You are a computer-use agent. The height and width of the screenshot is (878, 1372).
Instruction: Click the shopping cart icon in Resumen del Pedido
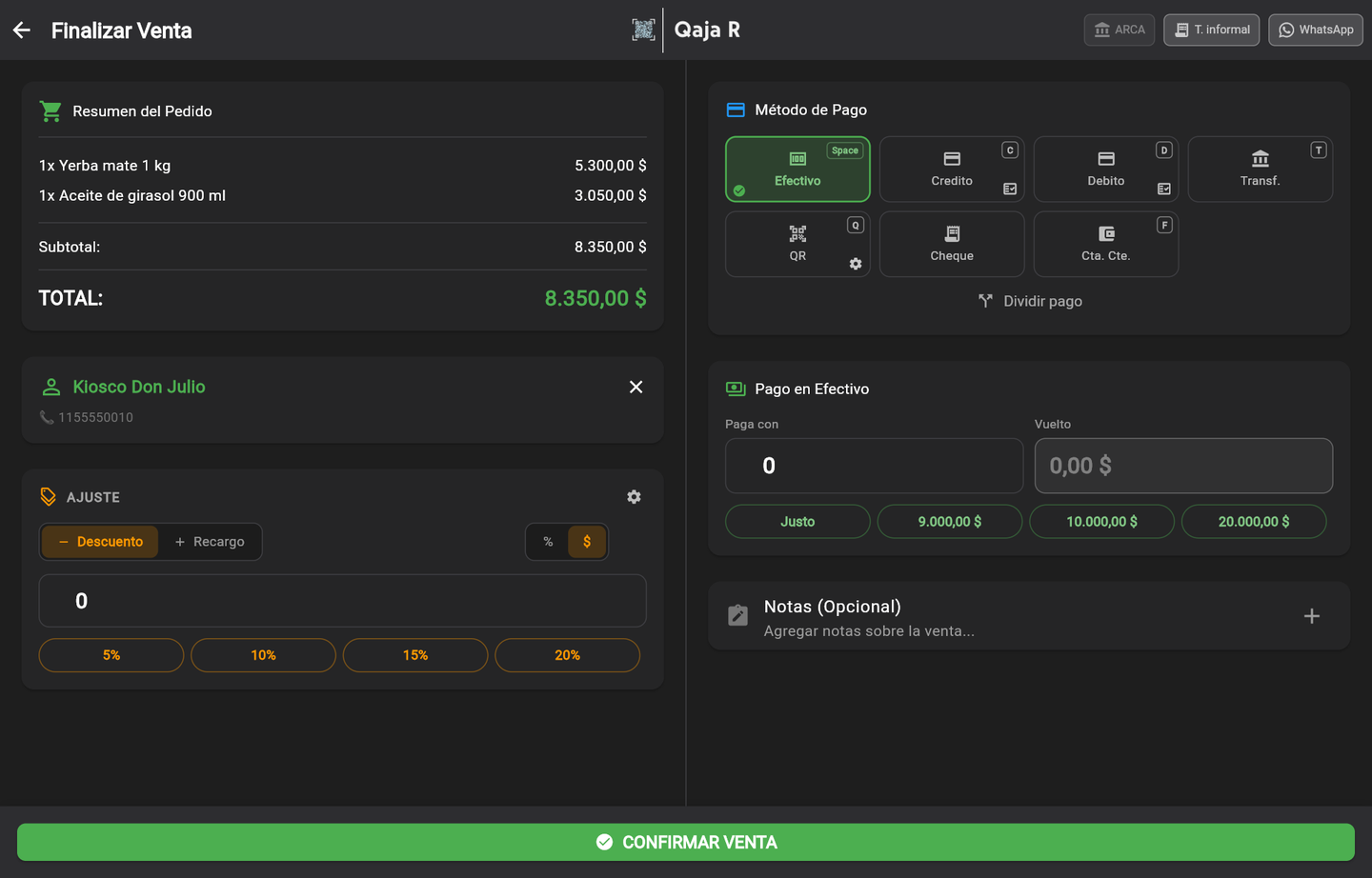coord(50,111)
